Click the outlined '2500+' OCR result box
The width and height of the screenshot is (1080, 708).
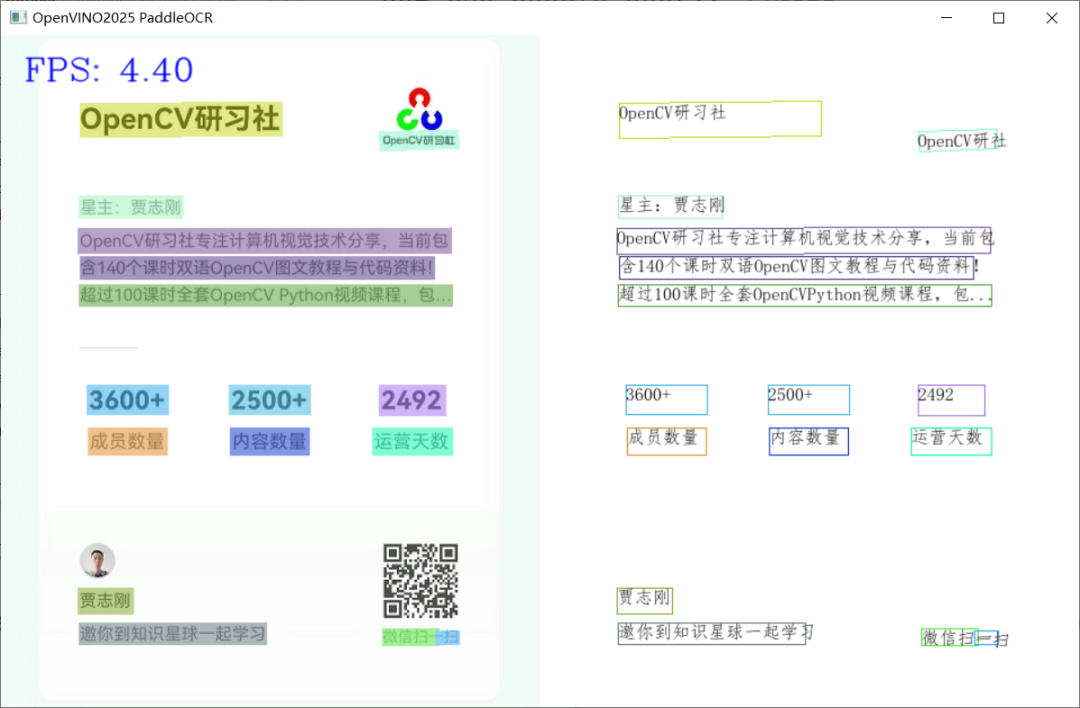click(x=809, y=399)
